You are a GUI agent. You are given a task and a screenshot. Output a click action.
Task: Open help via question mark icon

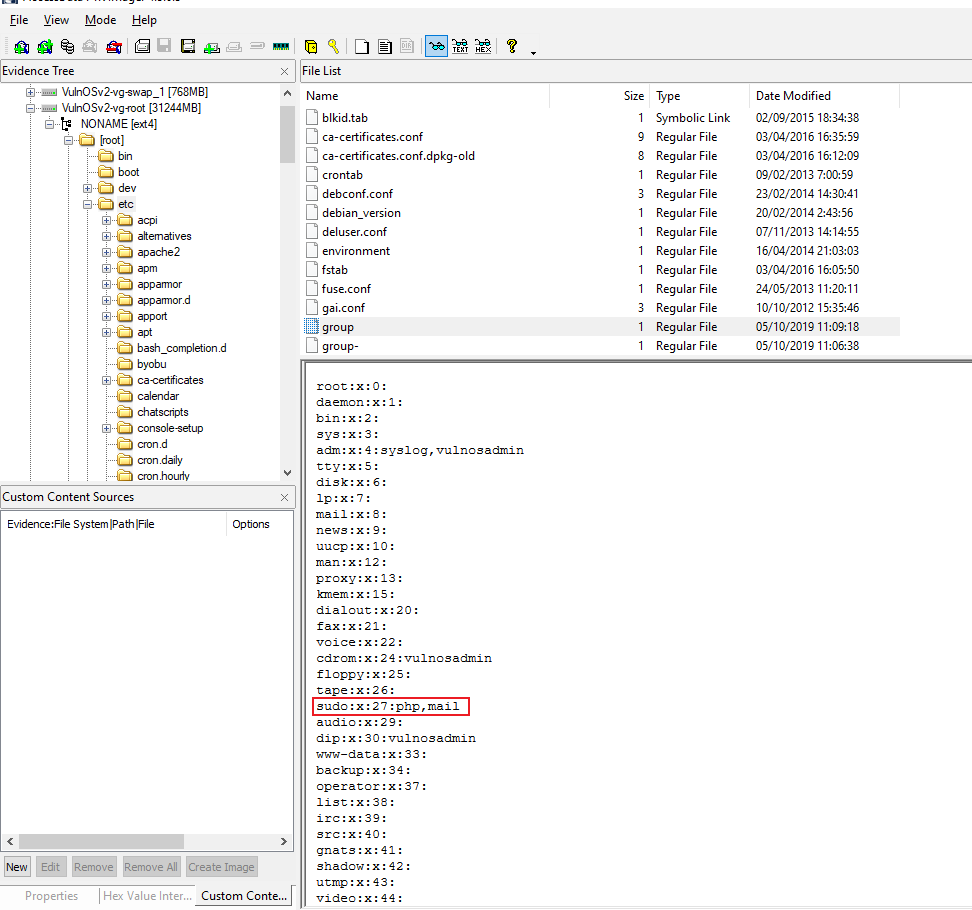click(511, 47)
